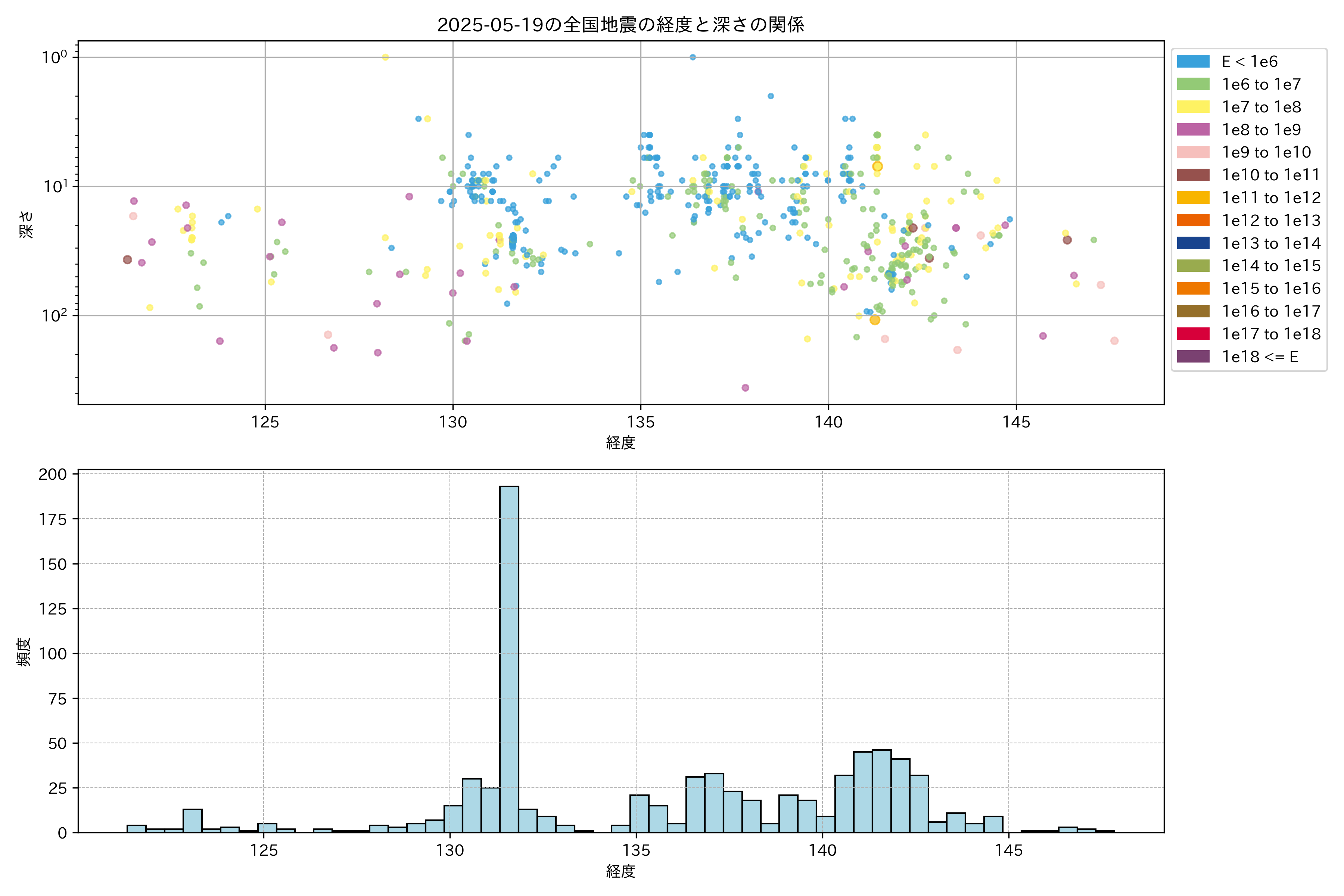Click the tallest histogram bar near 131.5

509,657
